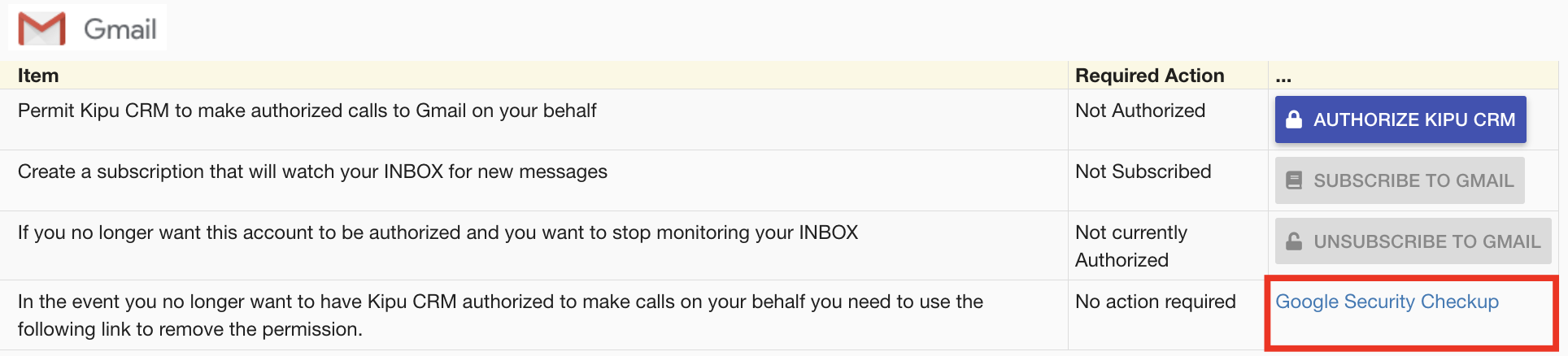Select the 'Permit Kipu CRM' row description
The width and height of the screenshot is (1568, 356).
[x=307, y=111]
